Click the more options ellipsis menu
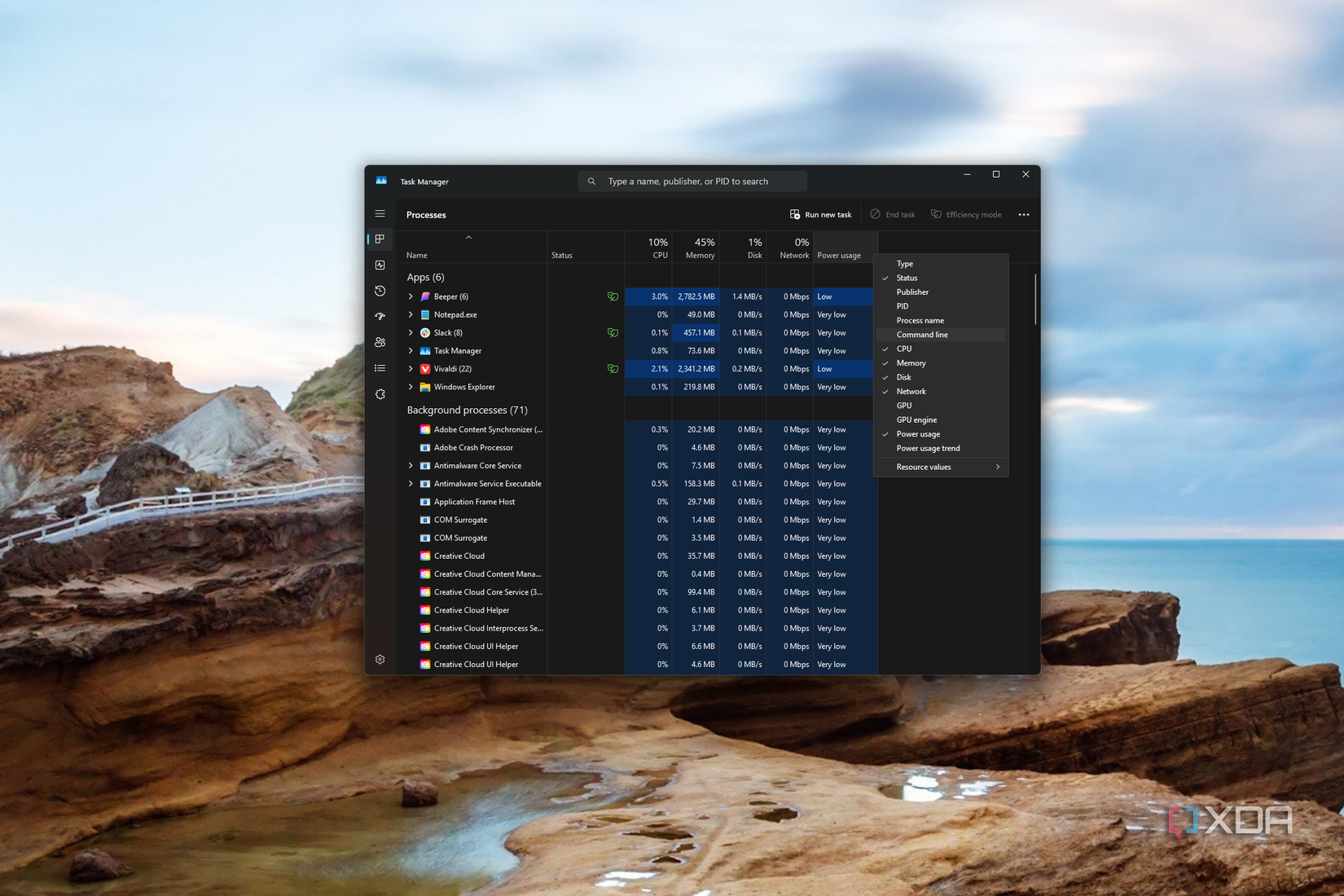 click(x=1024, y=214)
